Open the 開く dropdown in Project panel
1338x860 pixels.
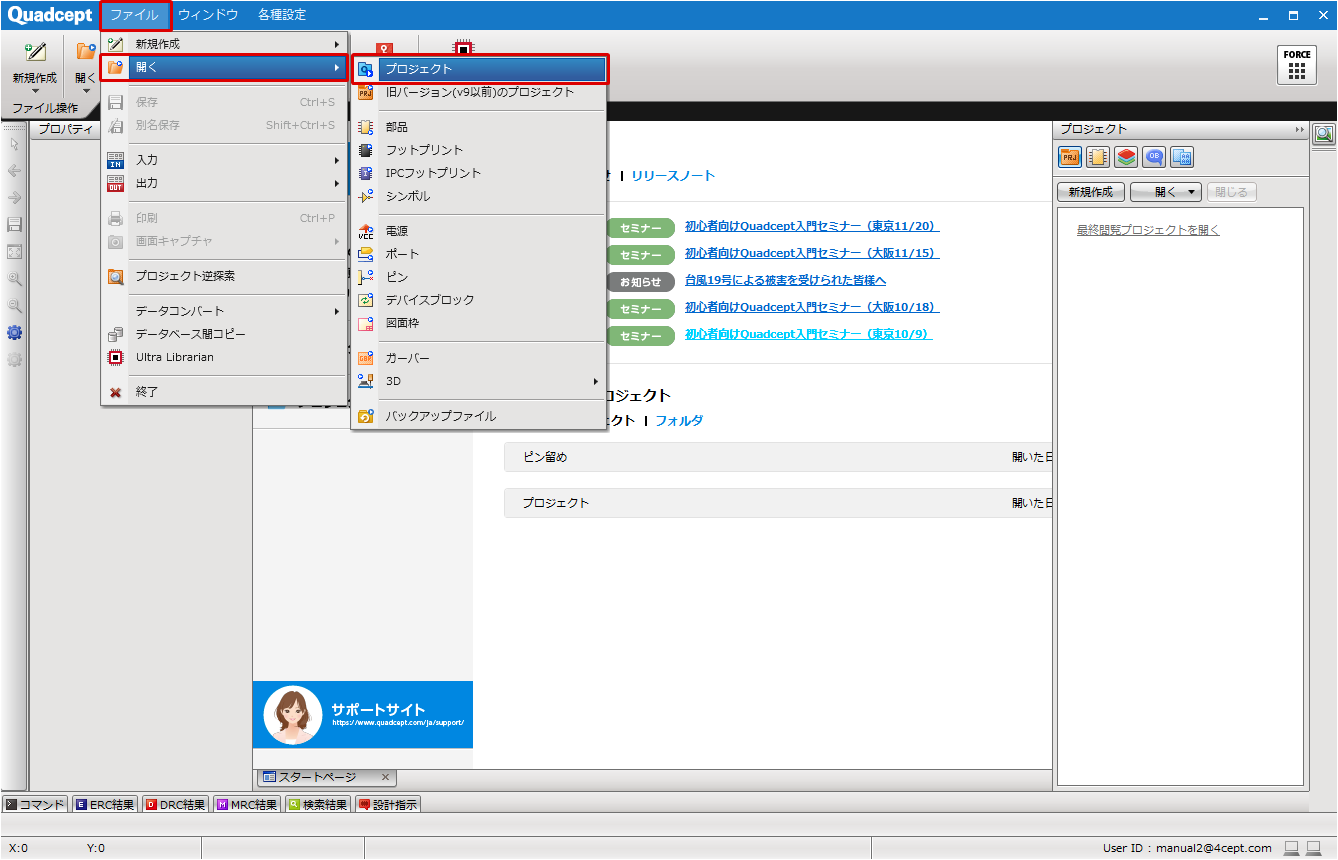click(1166, 192)
